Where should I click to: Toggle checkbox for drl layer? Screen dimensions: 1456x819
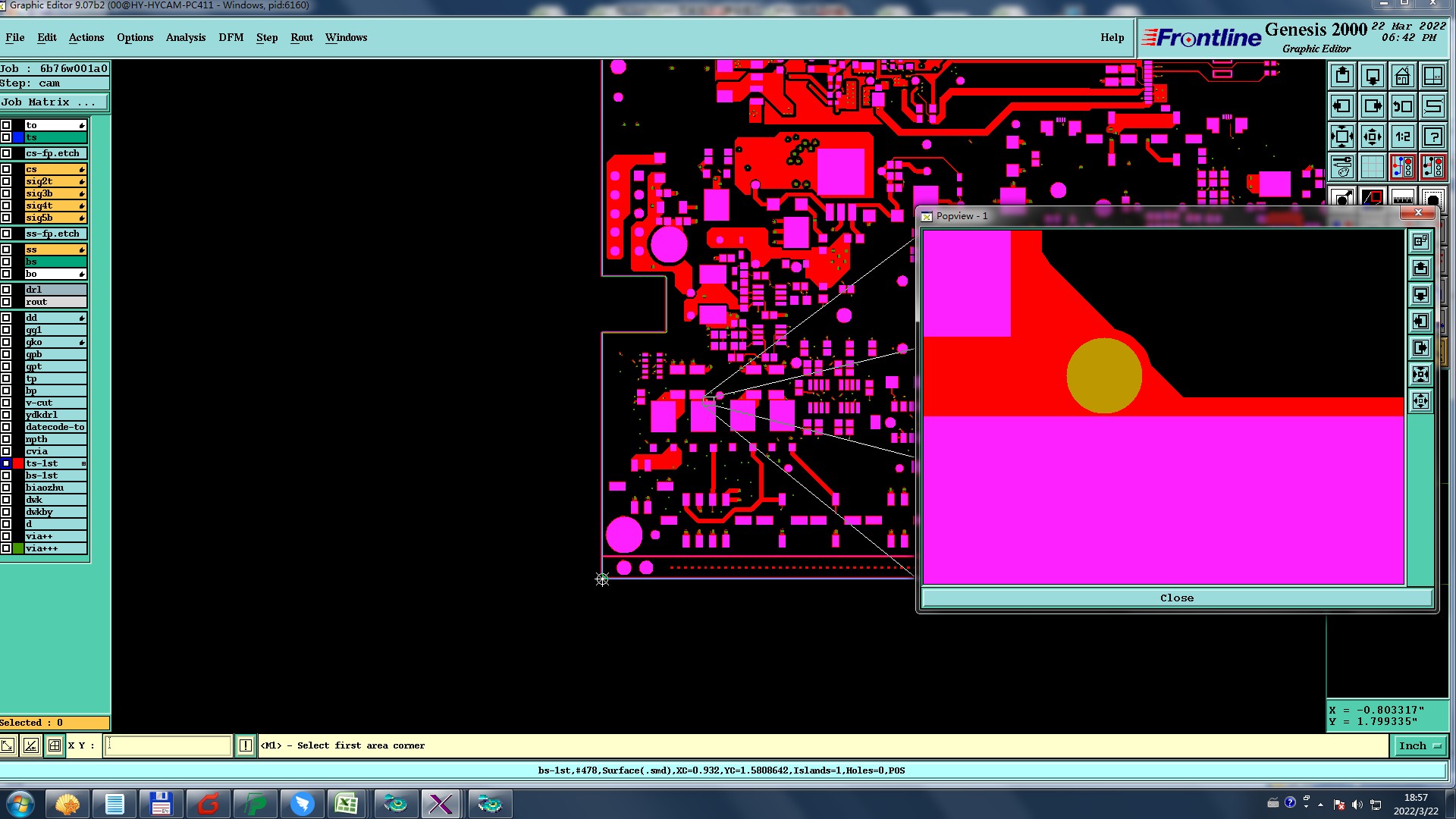pos(6,290)
